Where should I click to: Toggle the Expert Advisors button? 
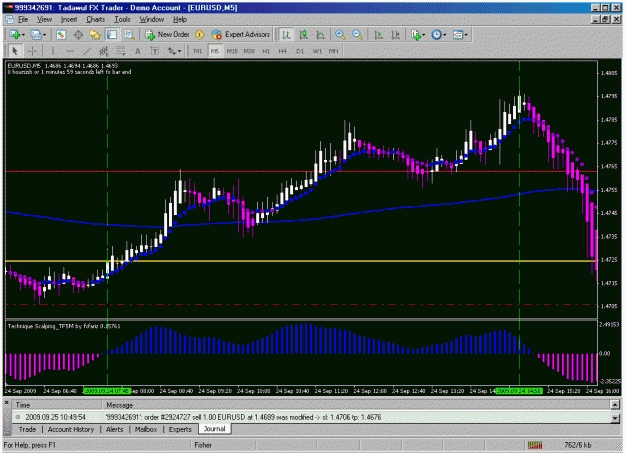click(x=241, y=35)
